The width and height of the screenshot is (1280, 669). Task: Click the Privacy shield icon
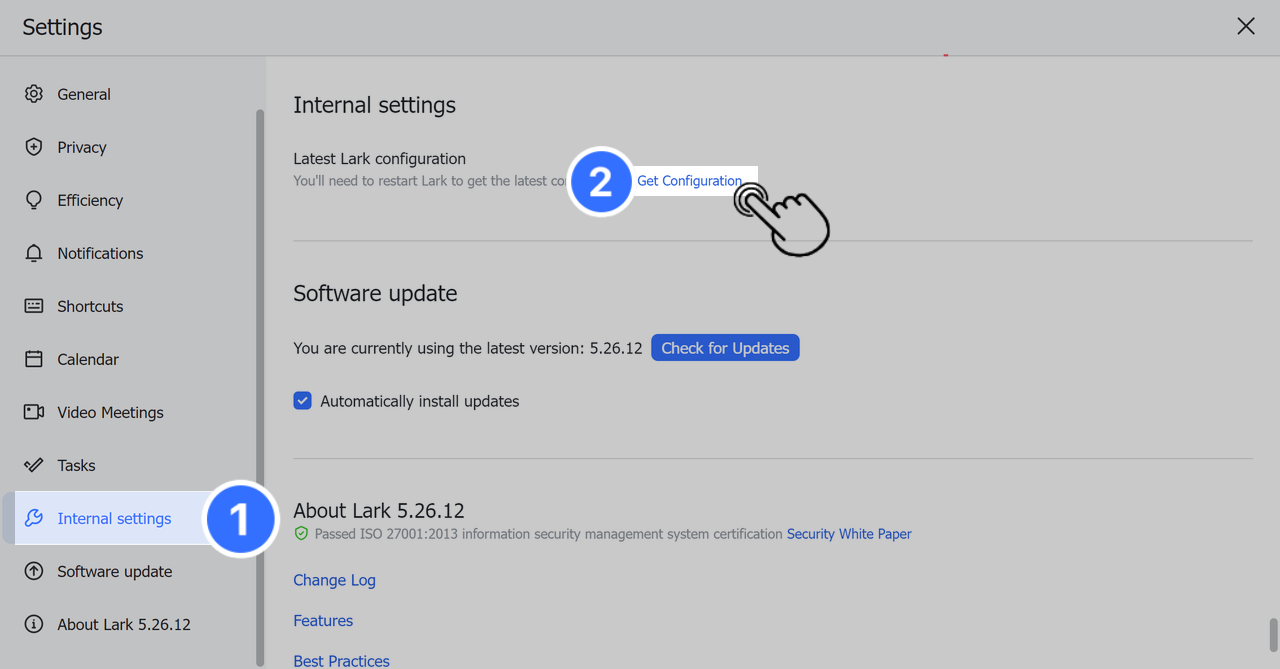pos(34,147)
